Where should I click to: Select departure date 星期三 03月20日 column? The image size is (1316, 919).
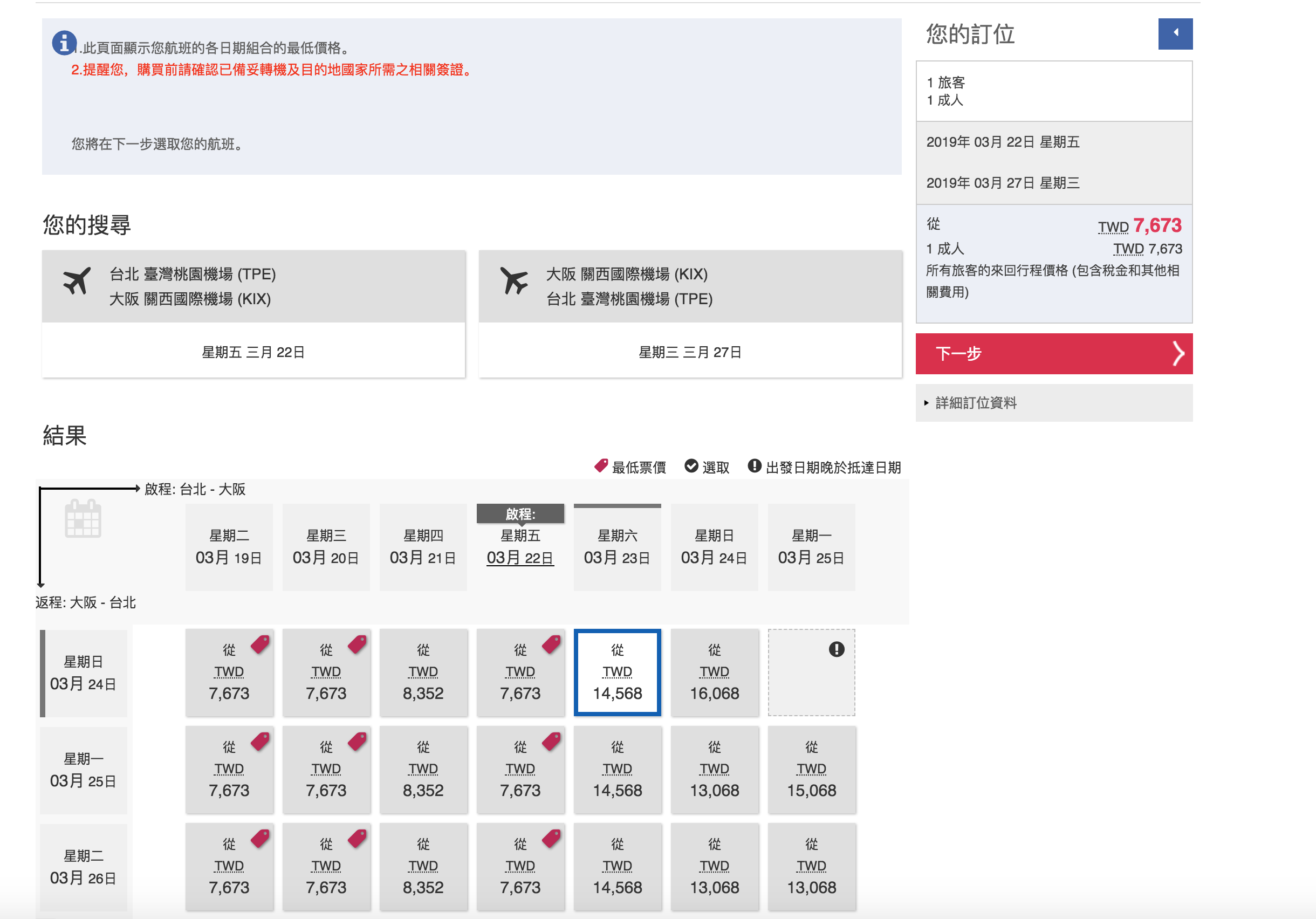click(x=326, y=547)
